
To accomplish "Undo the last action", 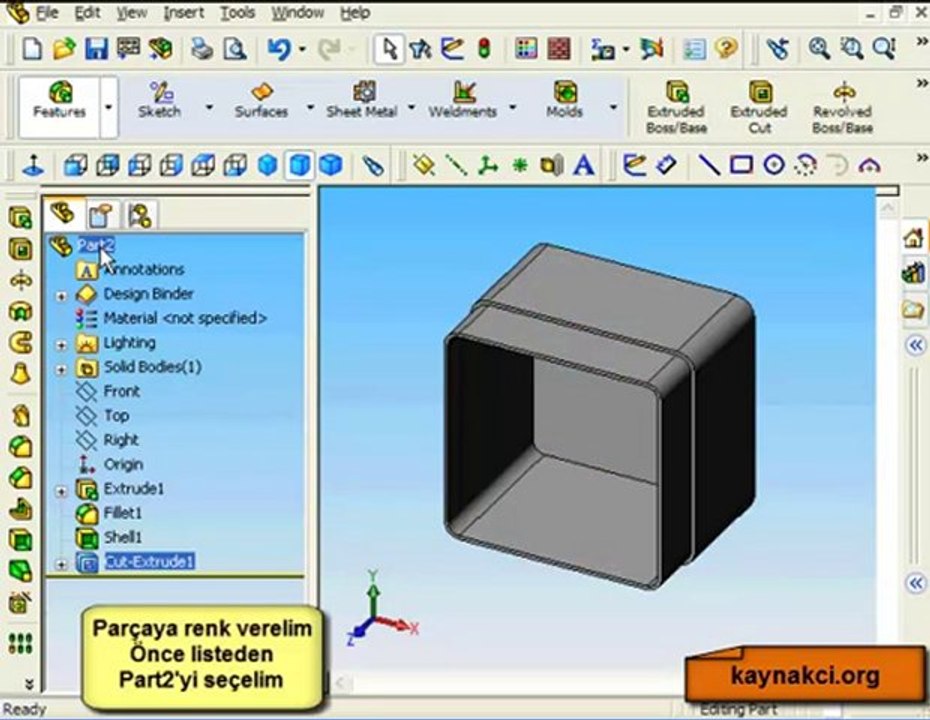I will (x=279, y=49).
